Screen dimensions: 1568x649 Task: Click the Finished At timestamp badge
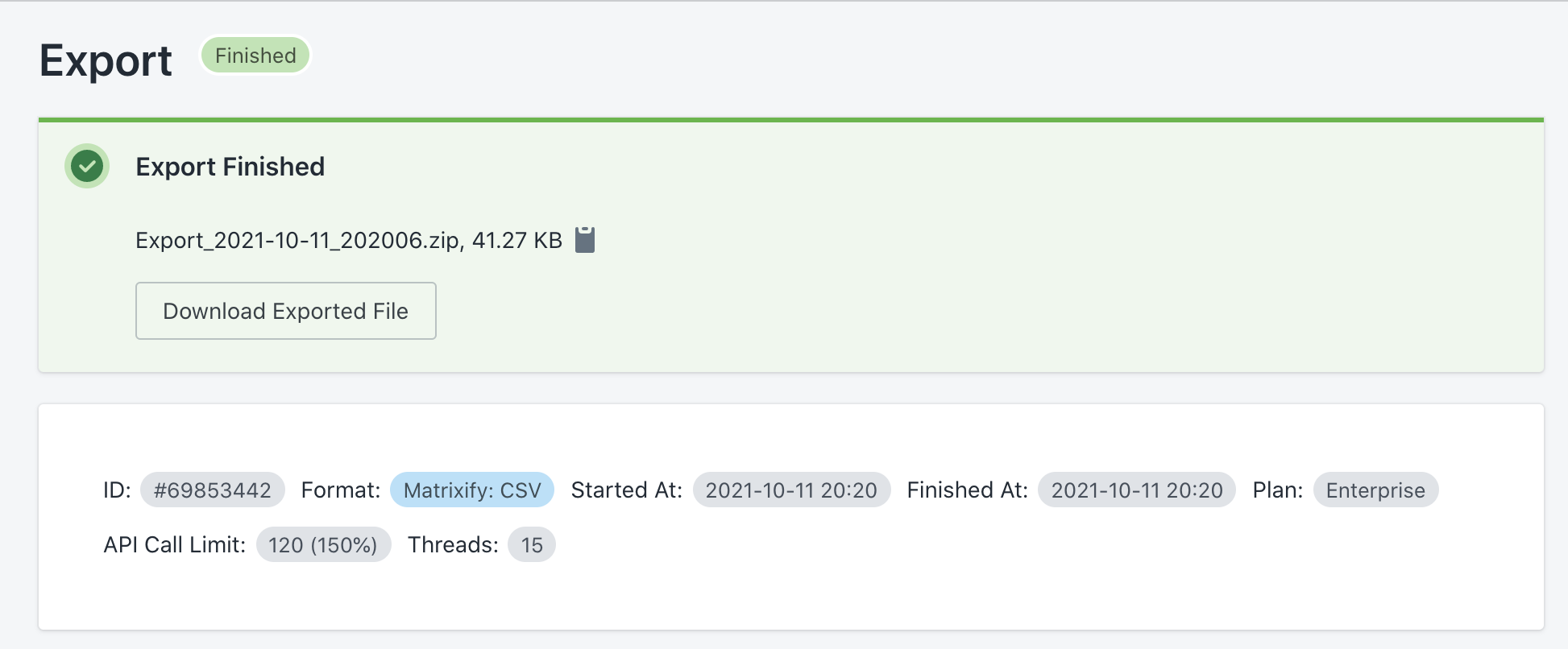pyautogui.click(x=1137, y=490)
